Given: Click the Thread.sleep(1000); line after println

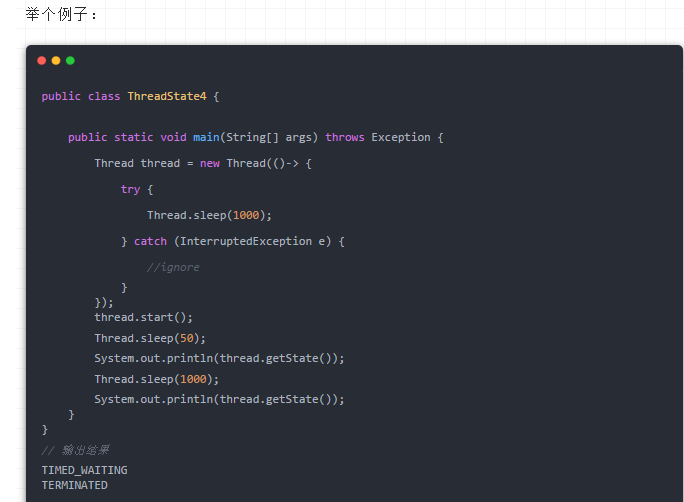Looking at the screenshot, I should click(157, 379).
